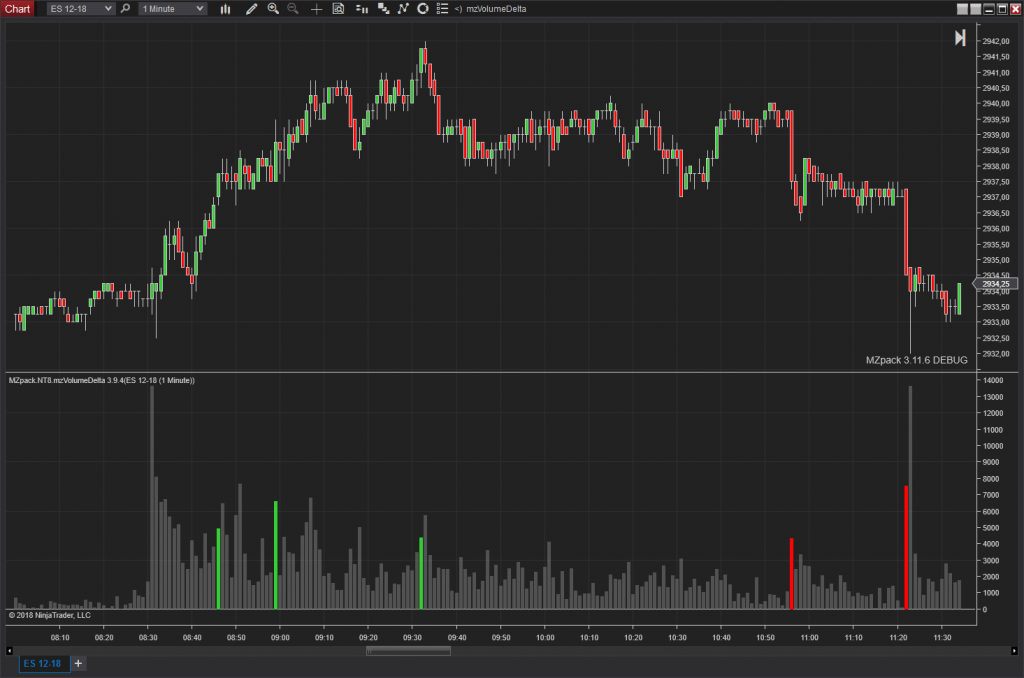This screenshot has width=1024, height=678.
Task: Minimize the chart window
Action: [989, 9]
